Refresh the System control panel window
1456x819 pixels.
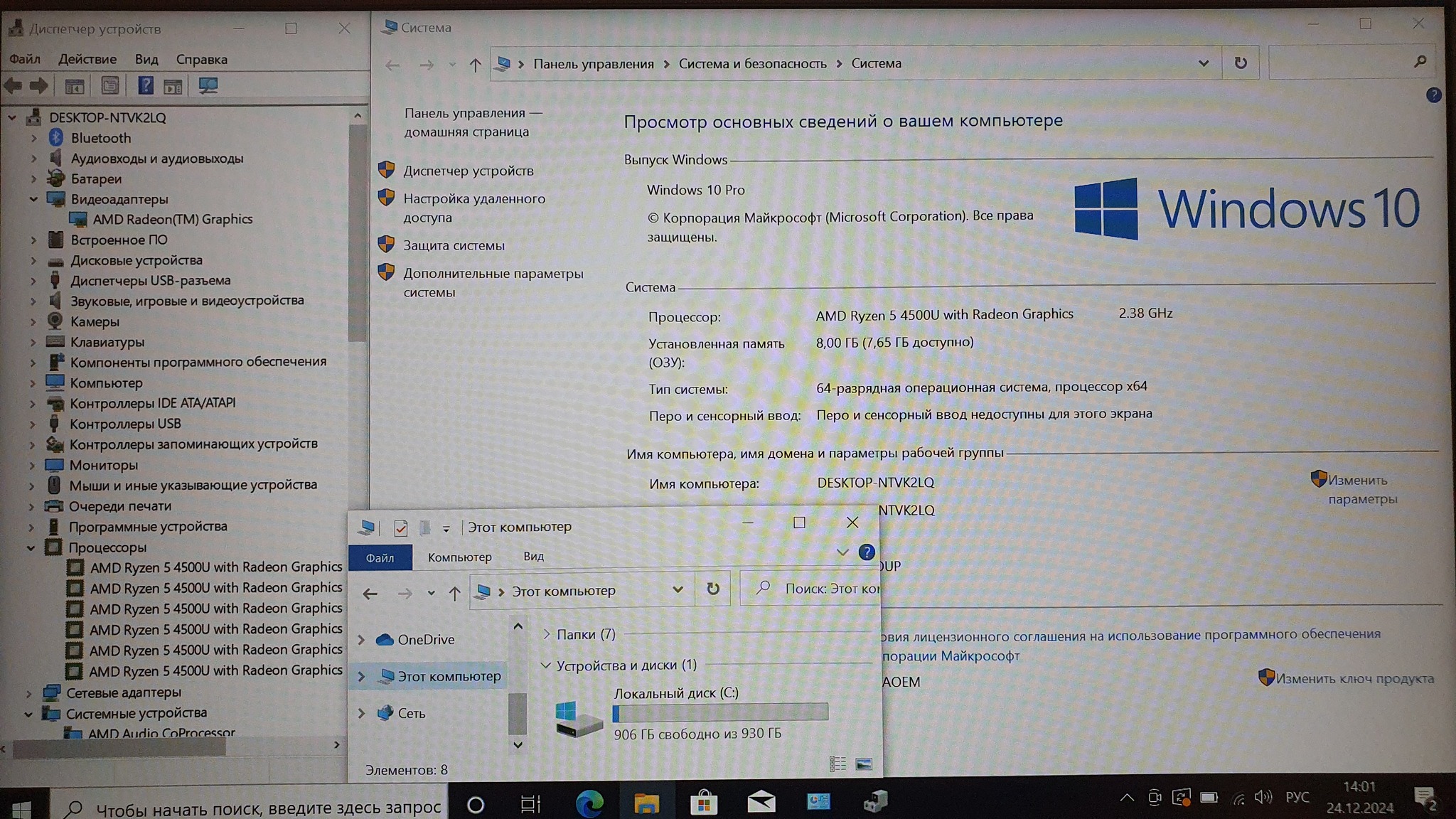[1240, 63]
